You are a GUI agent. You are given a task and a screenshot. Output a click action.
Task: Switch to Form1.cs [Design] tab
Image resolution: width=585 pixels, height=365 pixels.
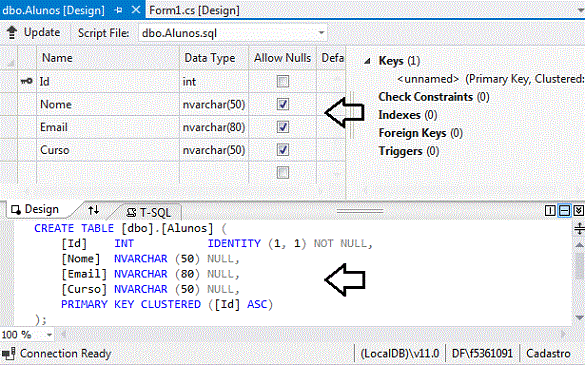pyautogui.click(x=194, y=10)
